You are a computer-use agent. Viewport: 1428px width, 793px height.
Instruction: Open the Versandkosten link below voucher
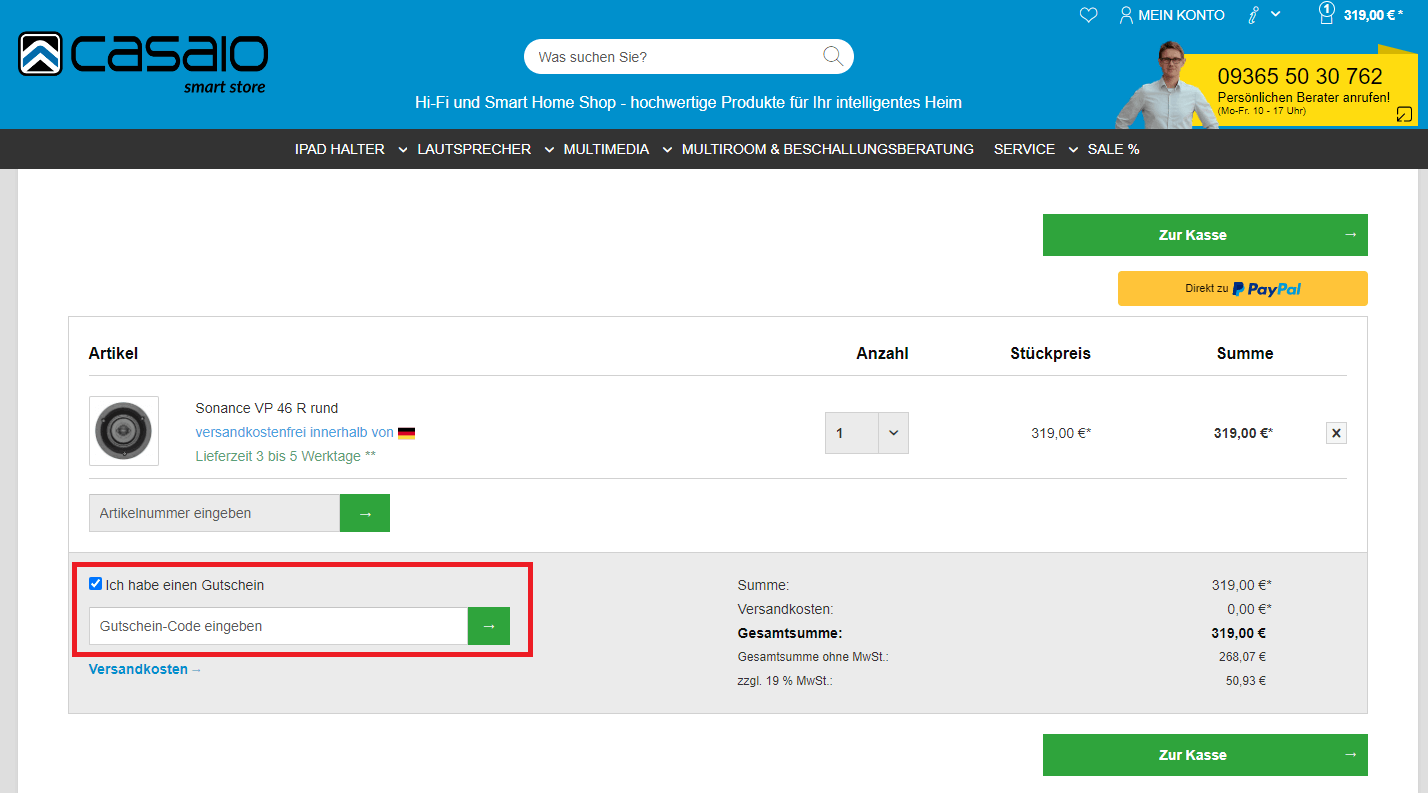pos(145,669)
